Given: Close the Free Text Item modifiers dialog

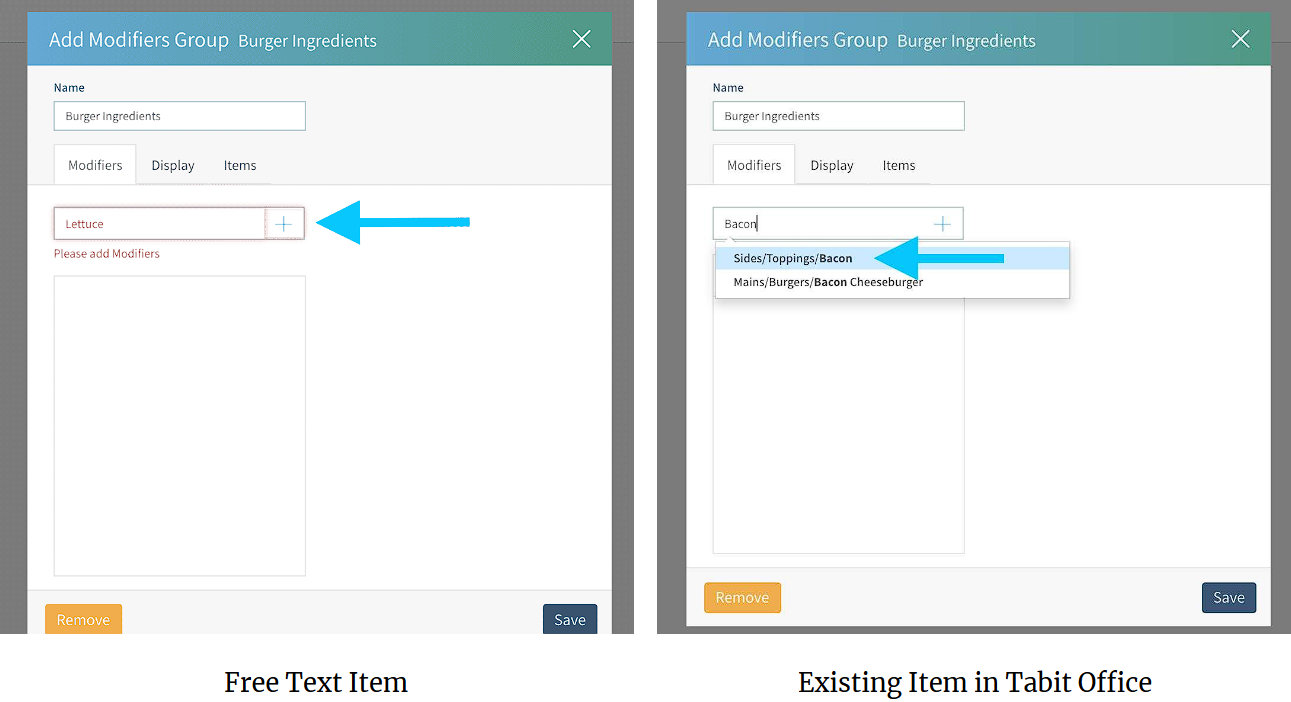Looking at the screenshot, I should (581, 40).
